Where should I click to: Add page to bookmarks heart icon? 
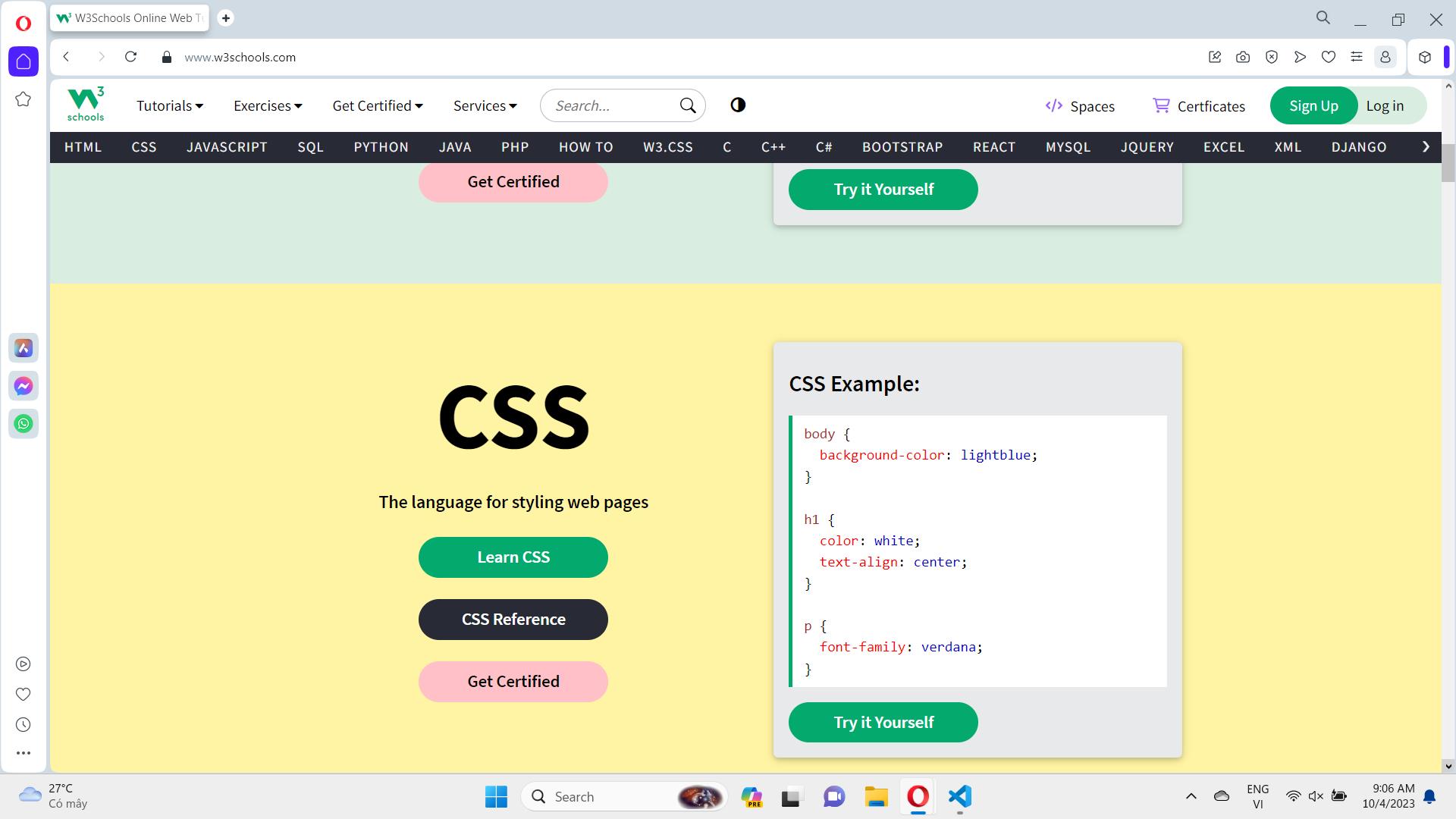[1329, 57]
